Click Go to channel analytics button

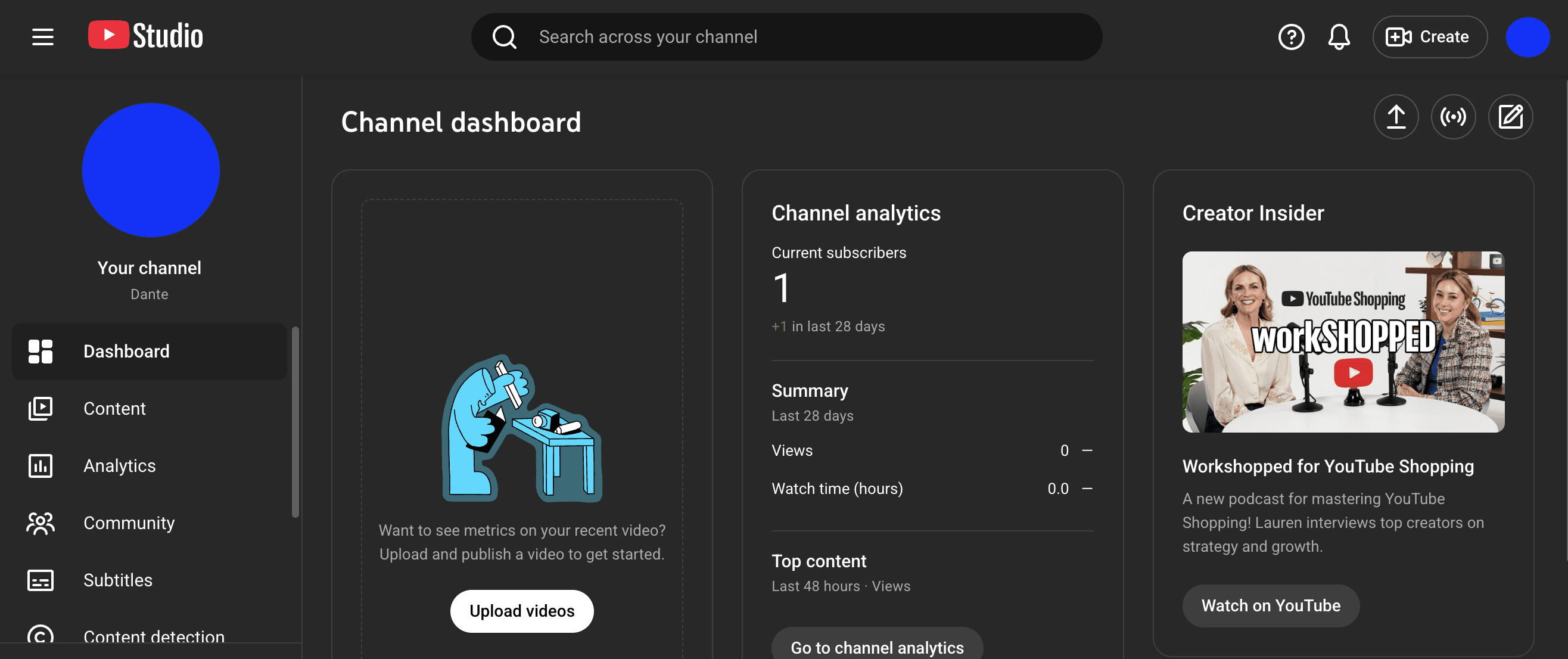tap(876, 647)
